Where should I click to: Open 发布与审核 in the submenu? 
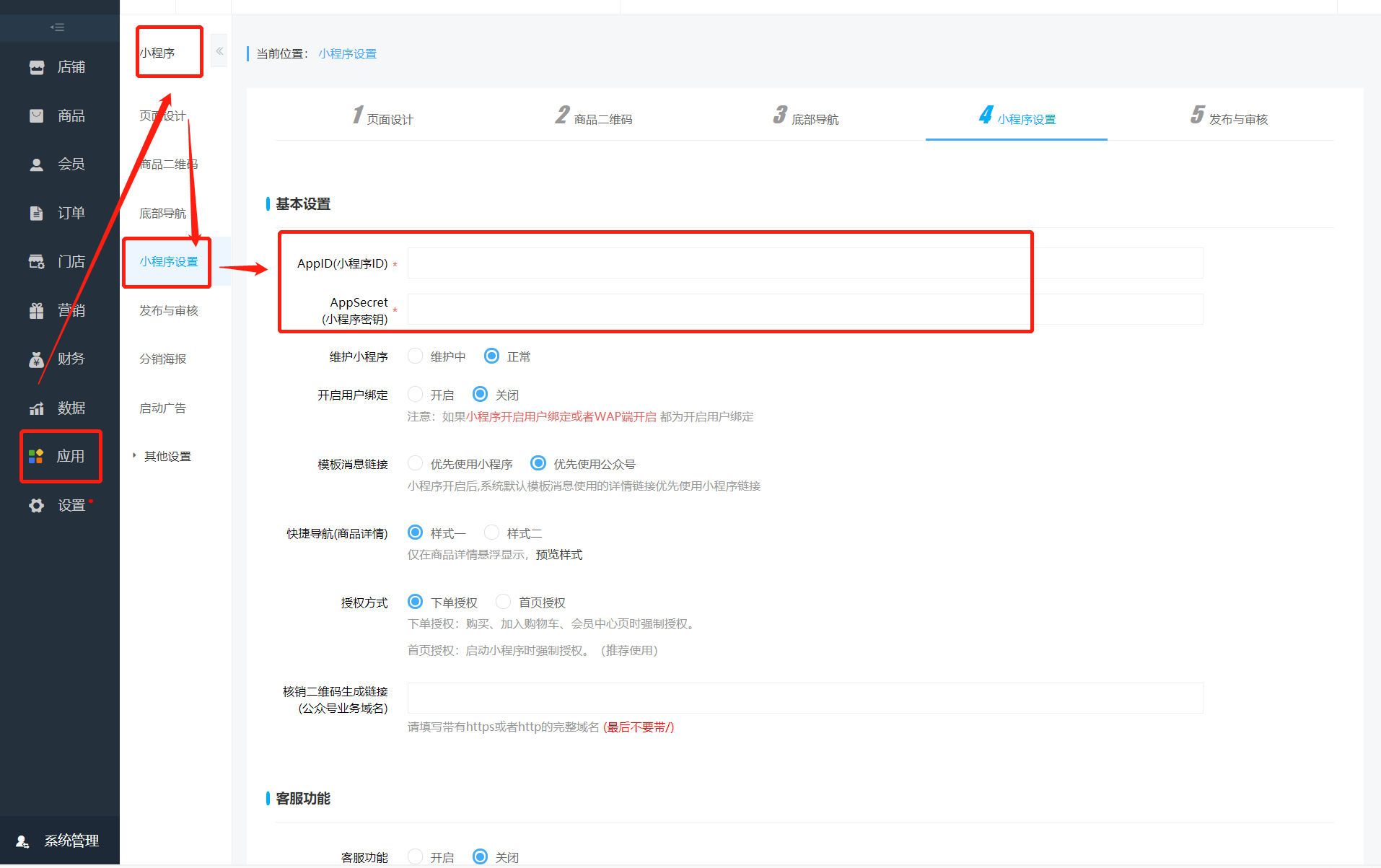tap(169, 311)
